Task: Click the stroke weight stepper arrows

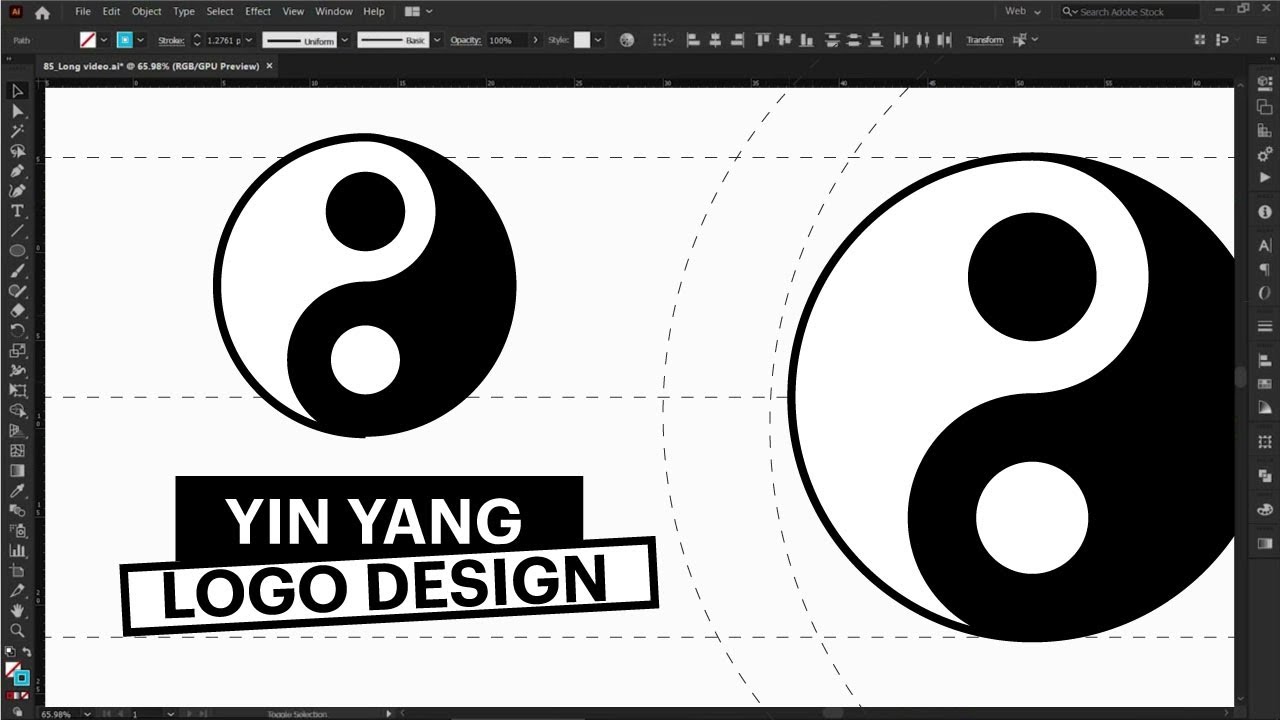Action: point(197,40)
